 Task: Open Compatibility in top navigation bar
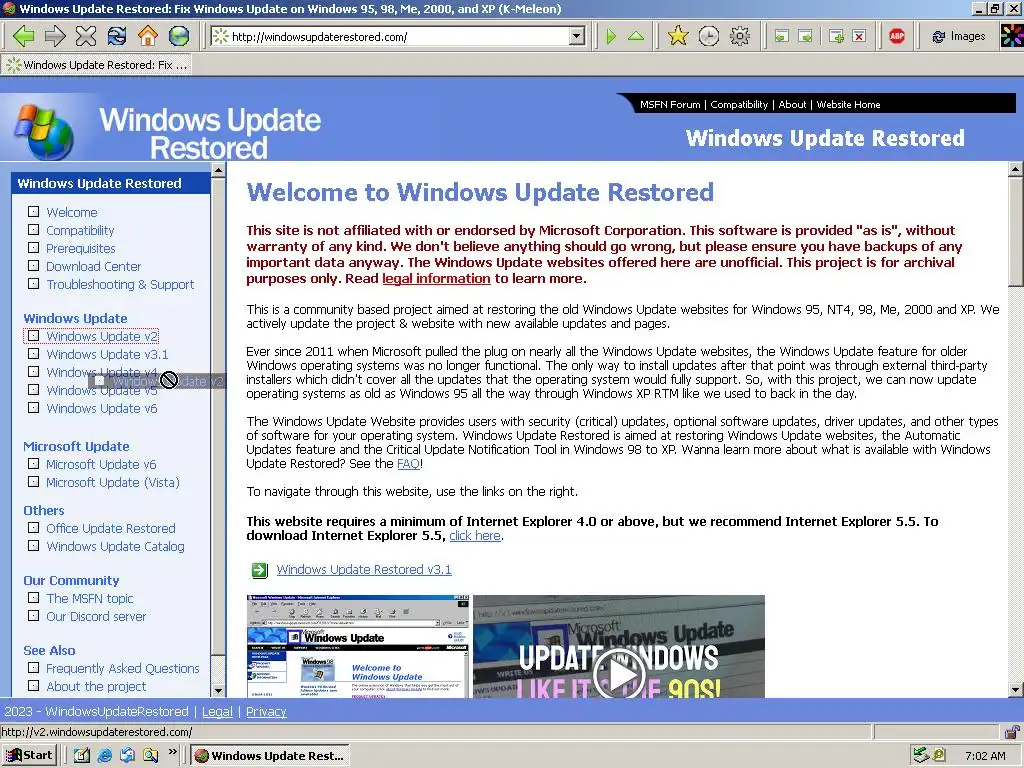(739, 104)
